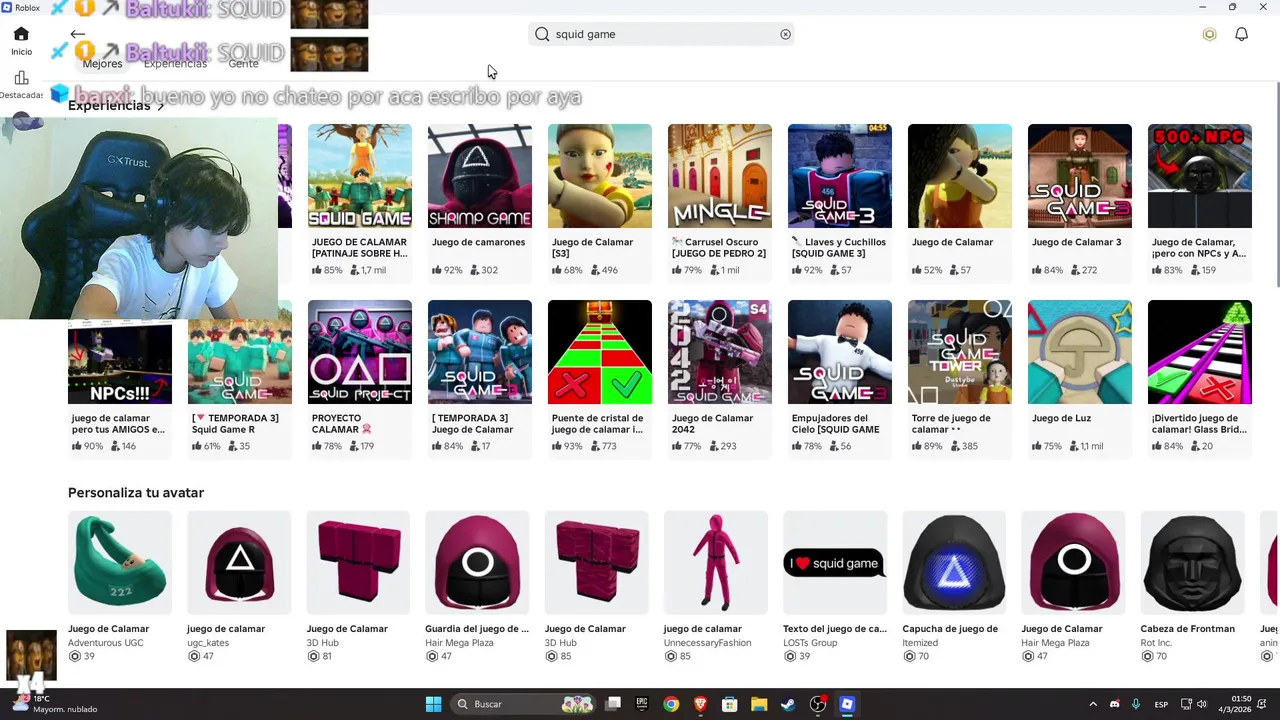This screenshot has height=720, width=1280.
Task: Open Discord tray icon
Action: pyautogui.click(x=1115, y=704)
